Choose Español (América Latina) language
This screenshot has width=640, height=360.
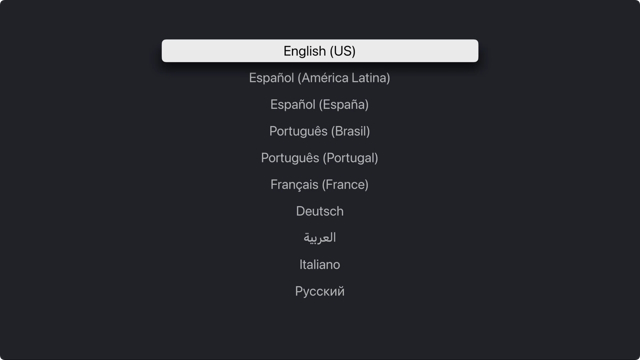(x=320, y=78)
